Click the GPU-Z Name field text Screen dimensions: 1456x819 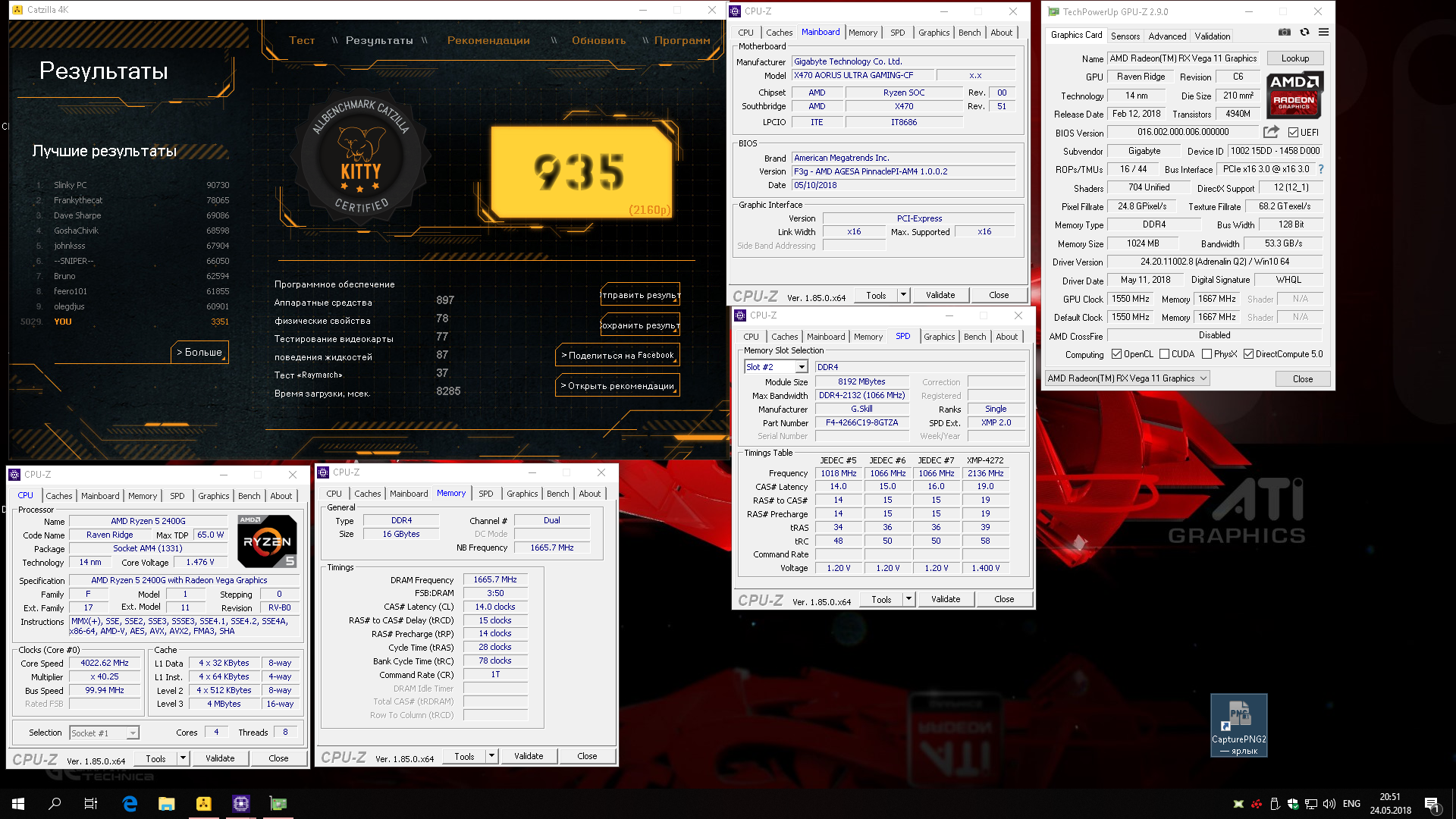pos(1183,58)
